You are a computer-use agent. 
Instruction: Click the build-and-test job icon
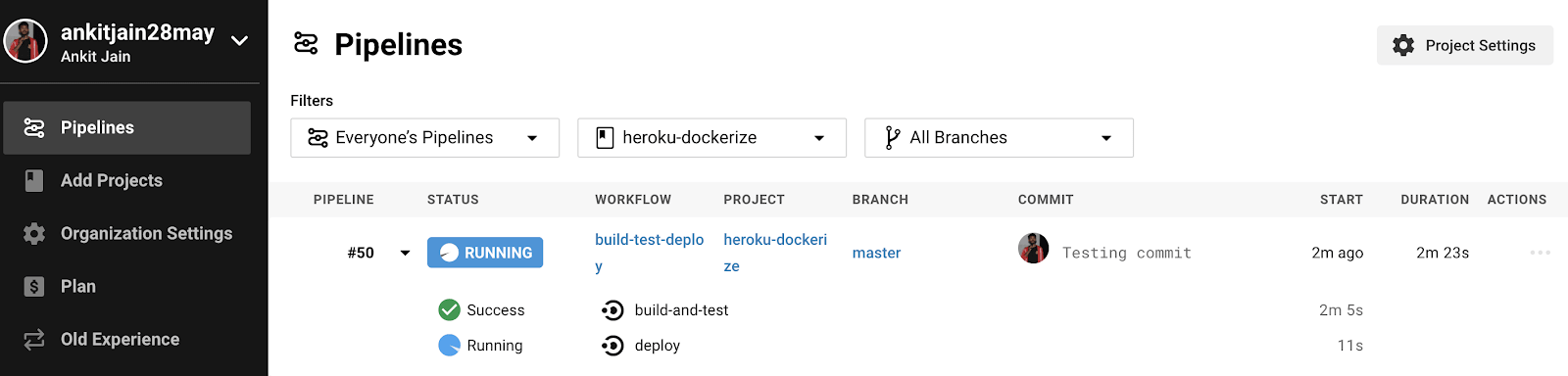[612, 310]
